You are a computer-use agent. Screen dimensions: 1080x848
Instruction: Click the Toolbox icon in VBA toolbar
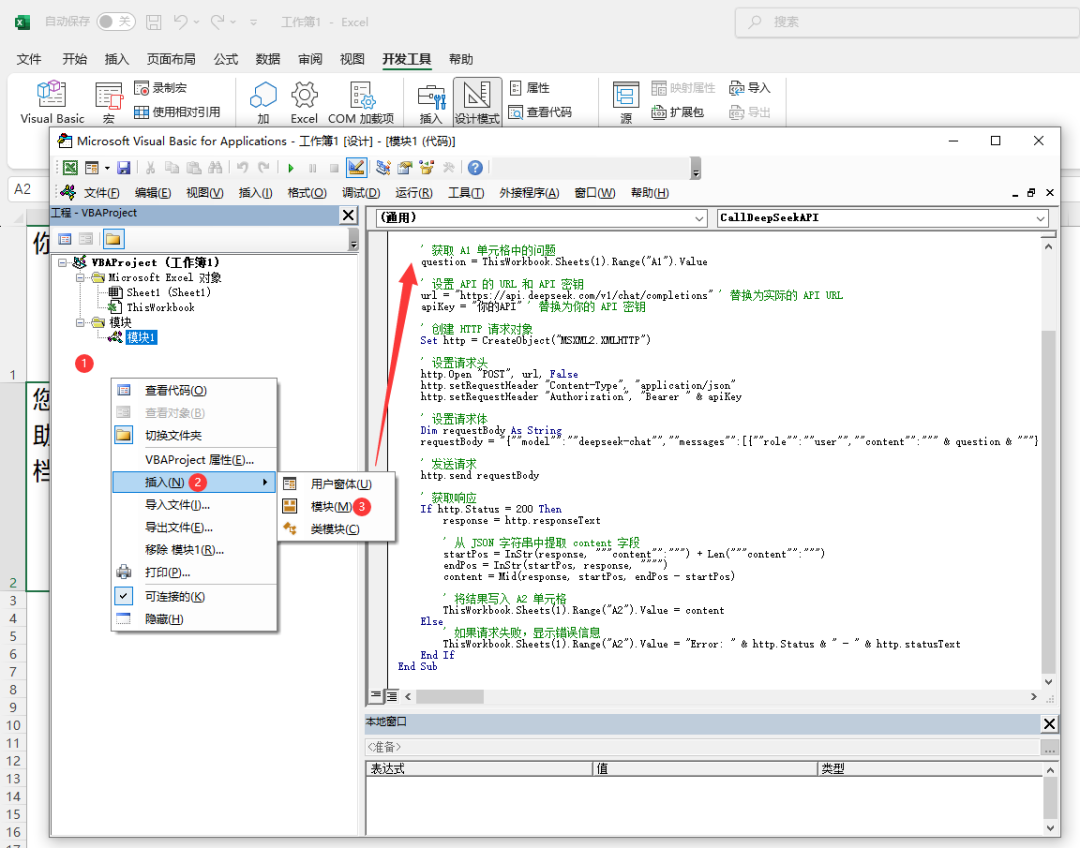coord(448,167)
